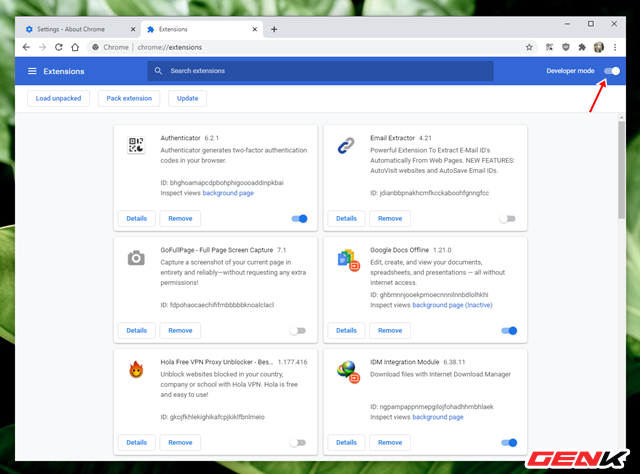Click the search magnifier icon
Image resolution: width=640 pixels, height=474 pixels.
point(158,71)
